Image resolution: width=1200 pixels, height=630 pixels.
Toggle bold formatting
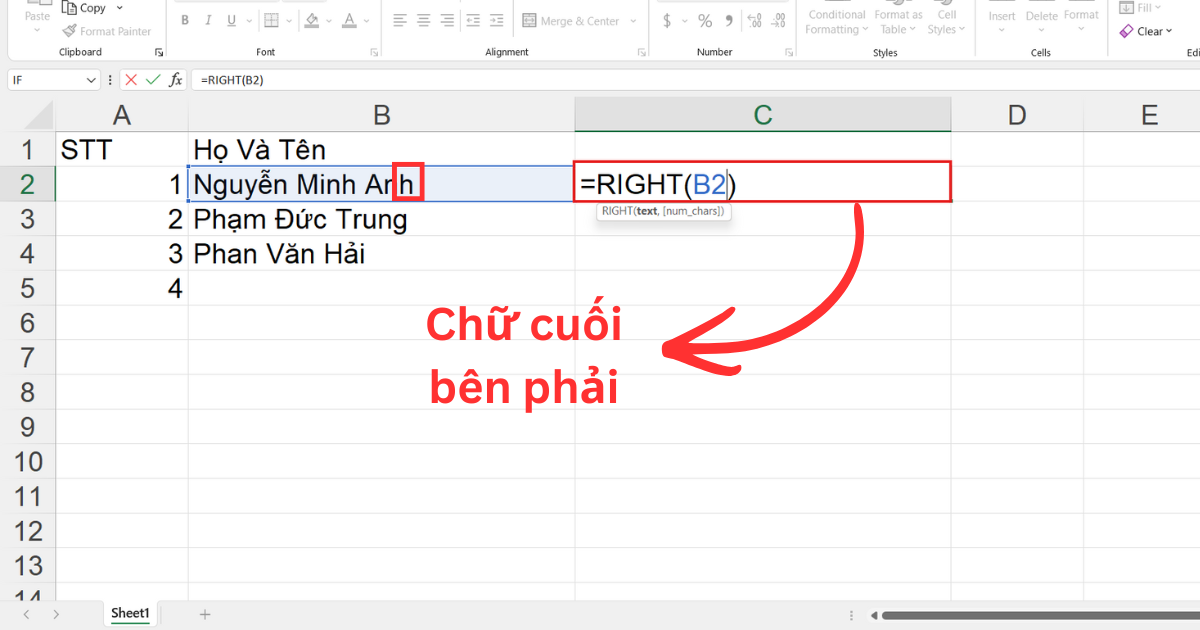click(184, 19)
